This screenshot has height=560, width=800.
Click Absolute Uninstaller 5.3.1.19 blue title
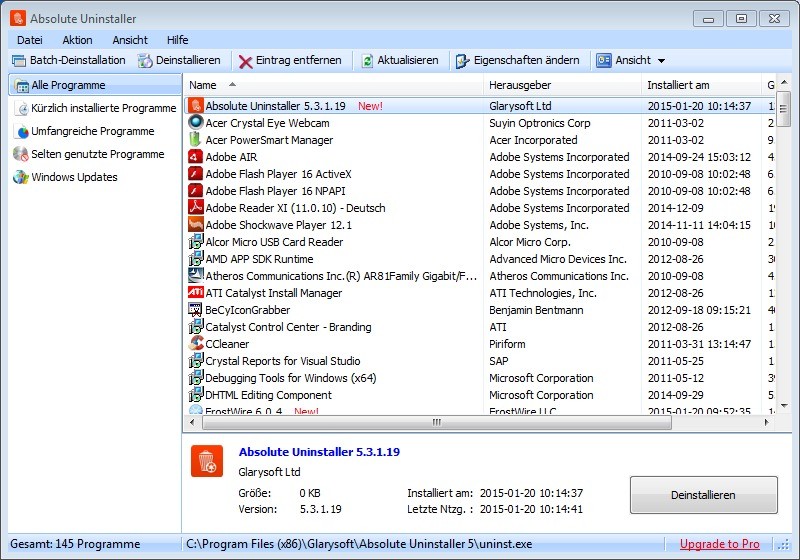click(319, 452)
